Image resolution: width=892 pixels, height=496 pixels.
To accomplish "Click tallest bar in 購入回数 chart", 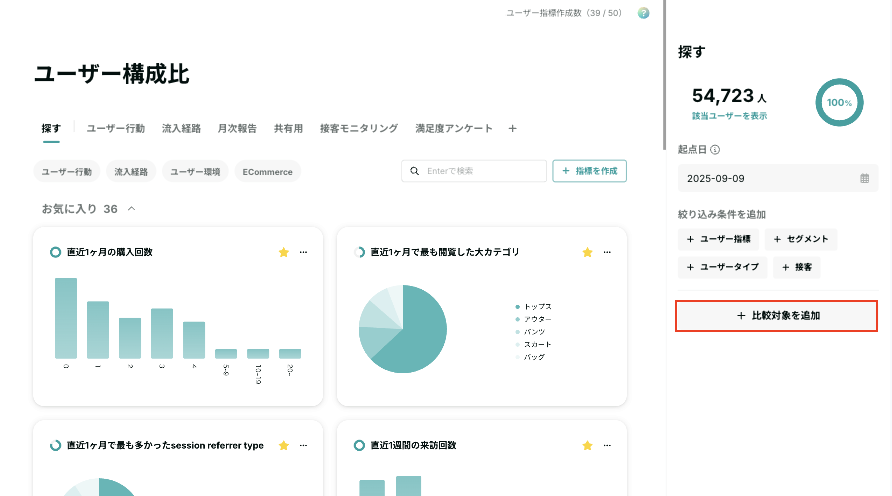I will (66, 318).
